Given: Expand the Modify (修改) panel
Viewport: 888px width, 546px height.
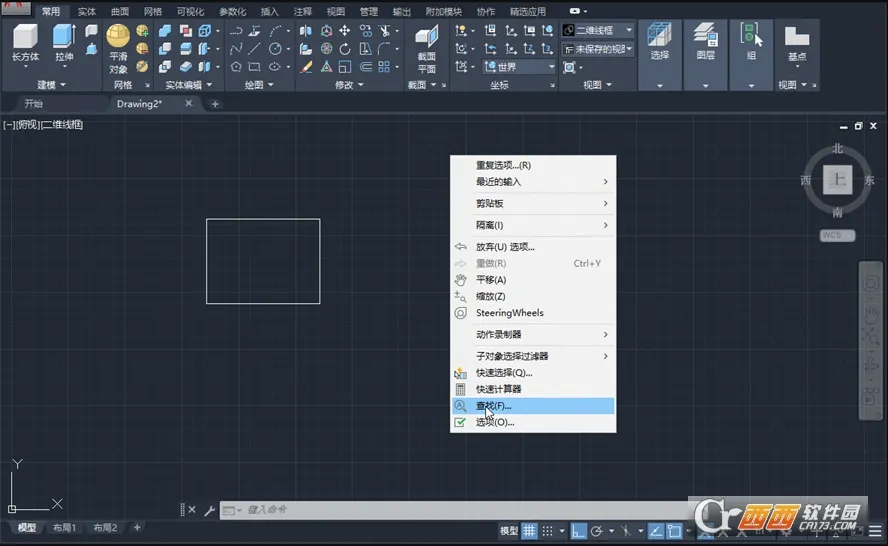Looking at the screenshot, I should [x=349, y=85].
